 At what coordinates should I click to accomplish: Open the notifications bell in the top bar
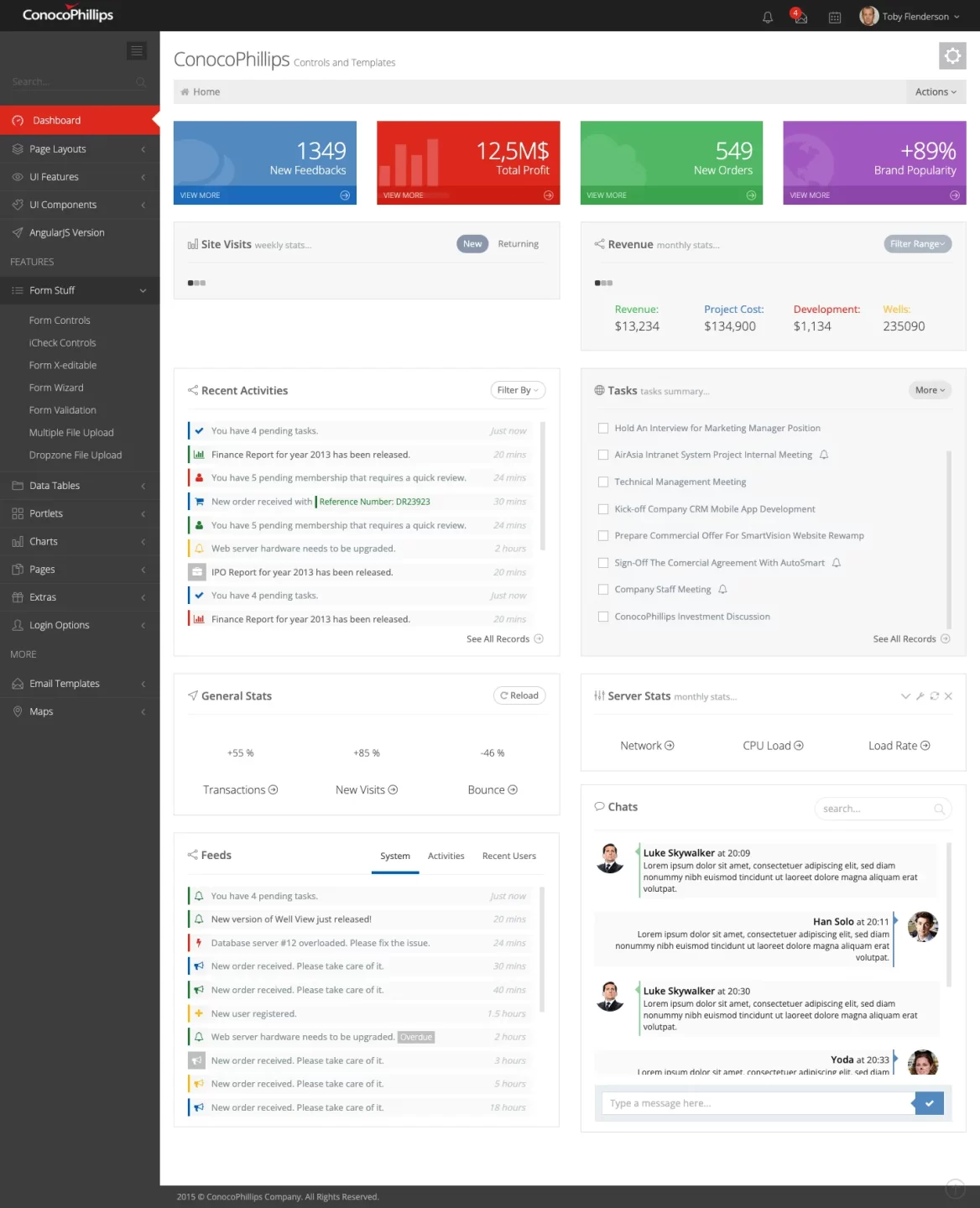click(x=767, y=17)
